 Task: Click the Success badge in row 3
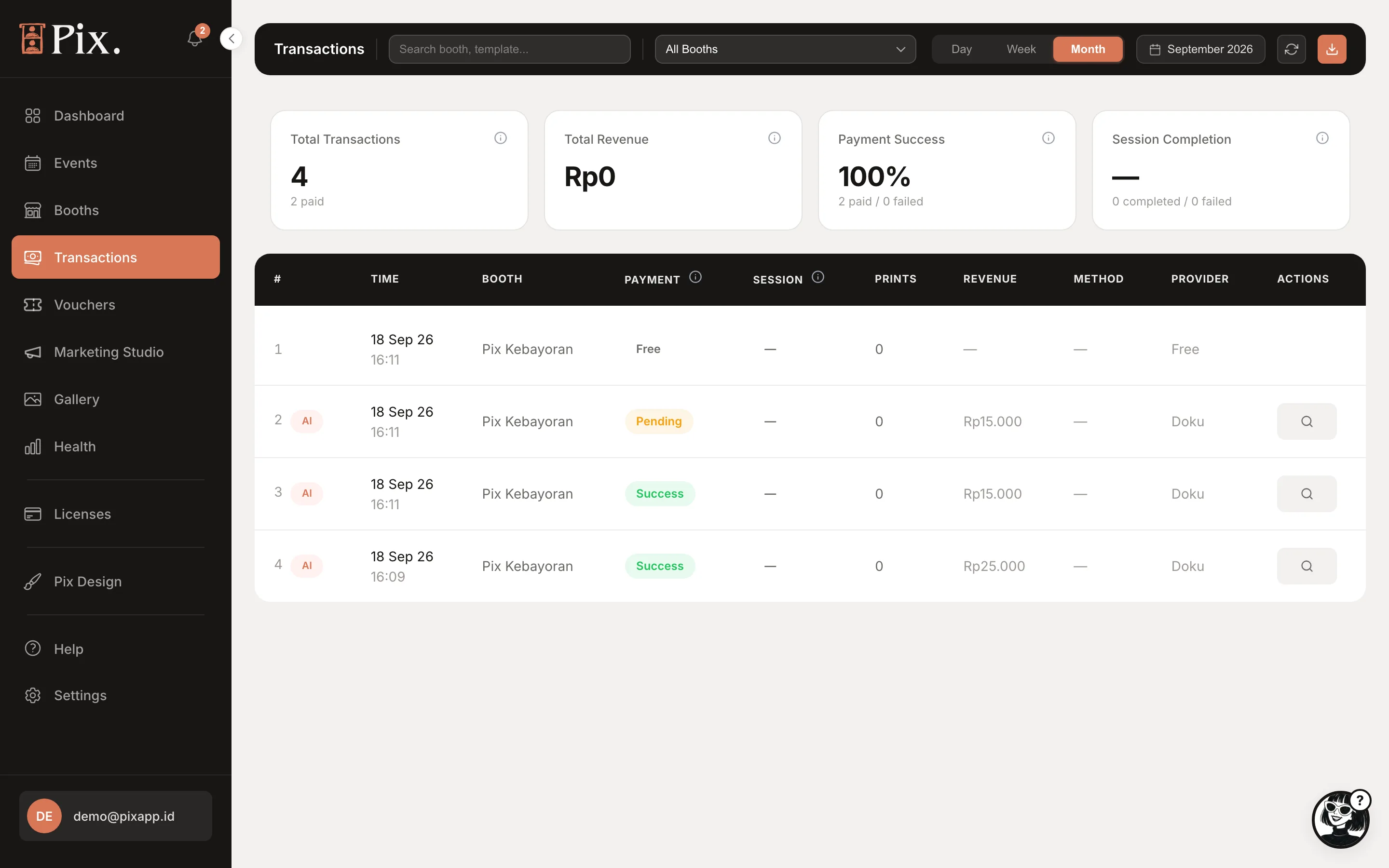[x=659, y=494]
